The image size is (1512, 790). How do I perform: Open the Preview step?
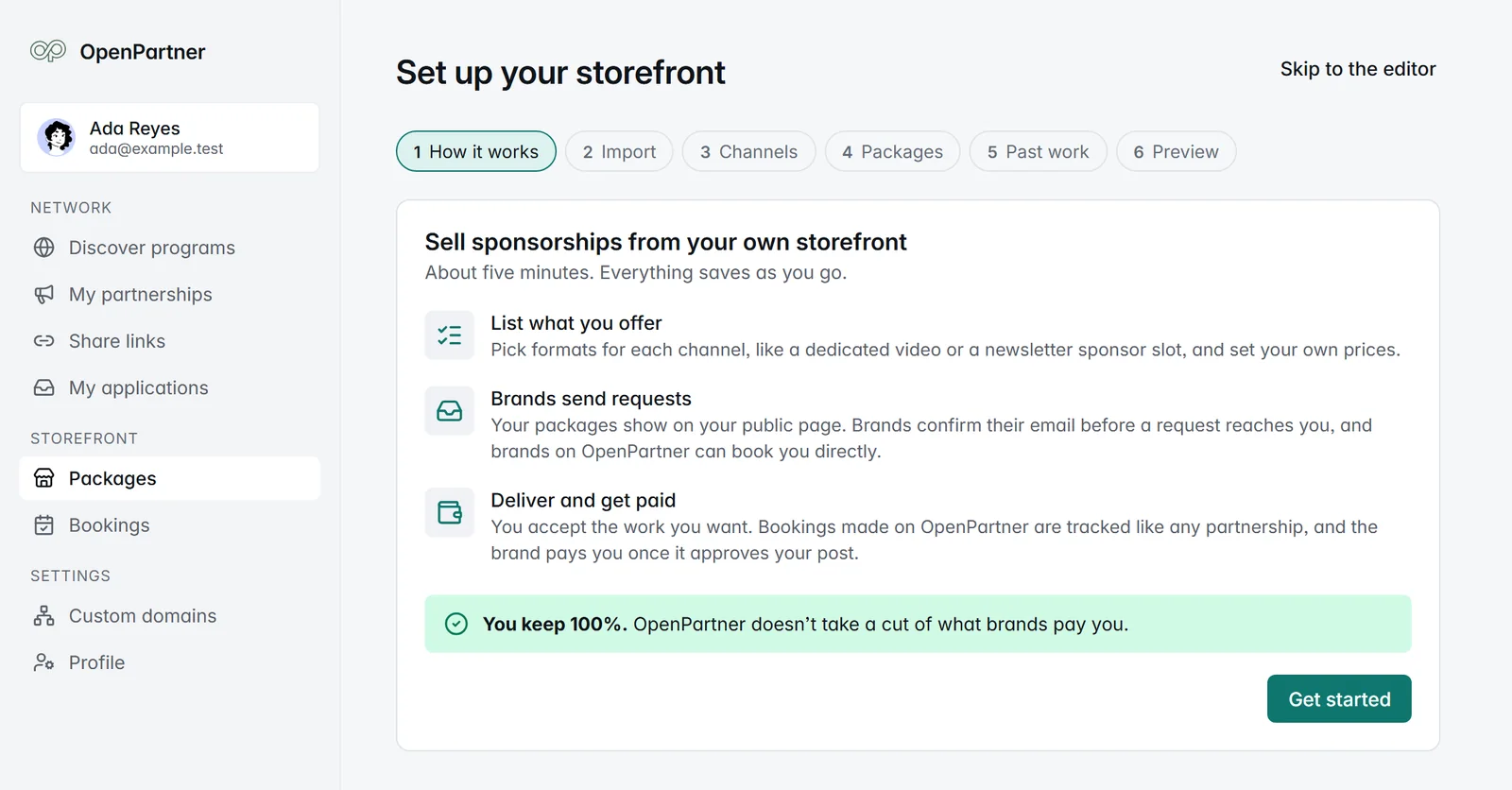1176,151
